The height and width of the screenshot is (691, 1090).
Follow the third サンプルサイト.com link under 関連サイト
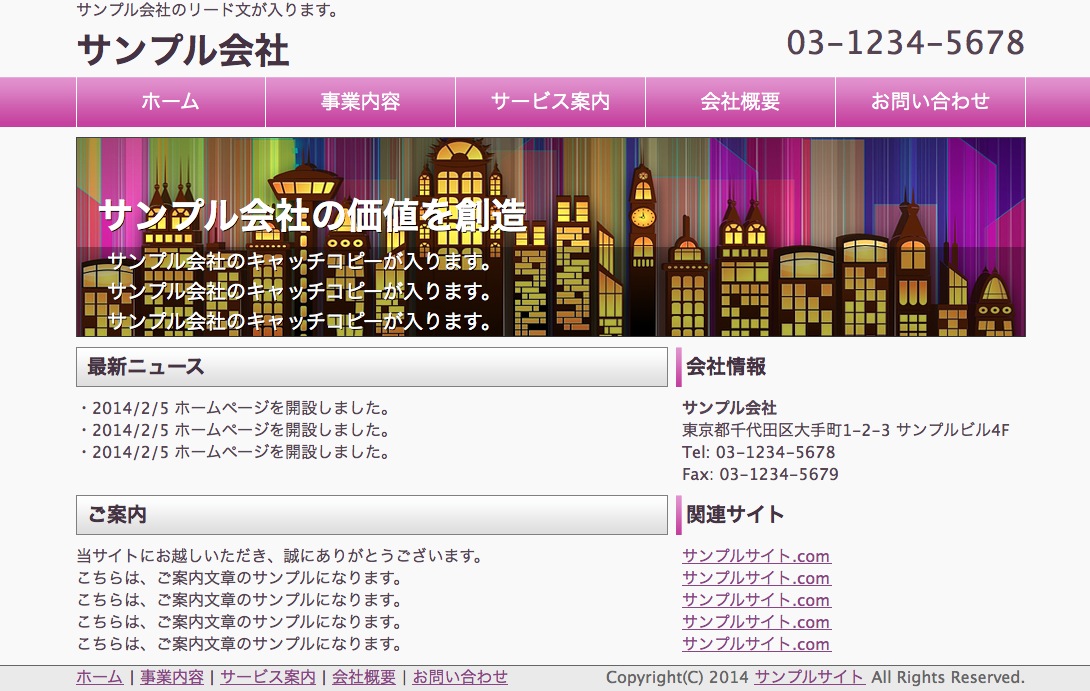point(756,600)
